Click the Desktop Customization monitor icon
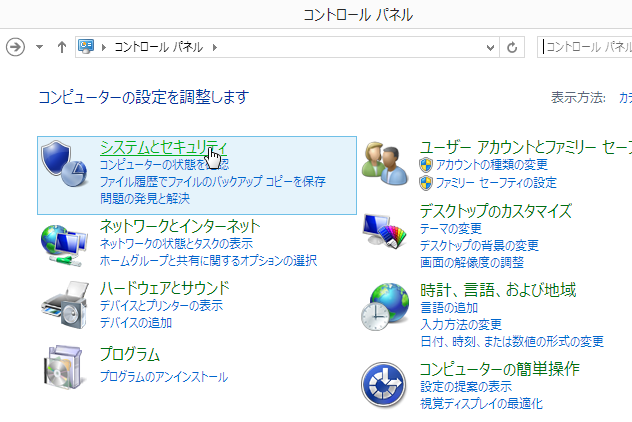 (385, 231)
